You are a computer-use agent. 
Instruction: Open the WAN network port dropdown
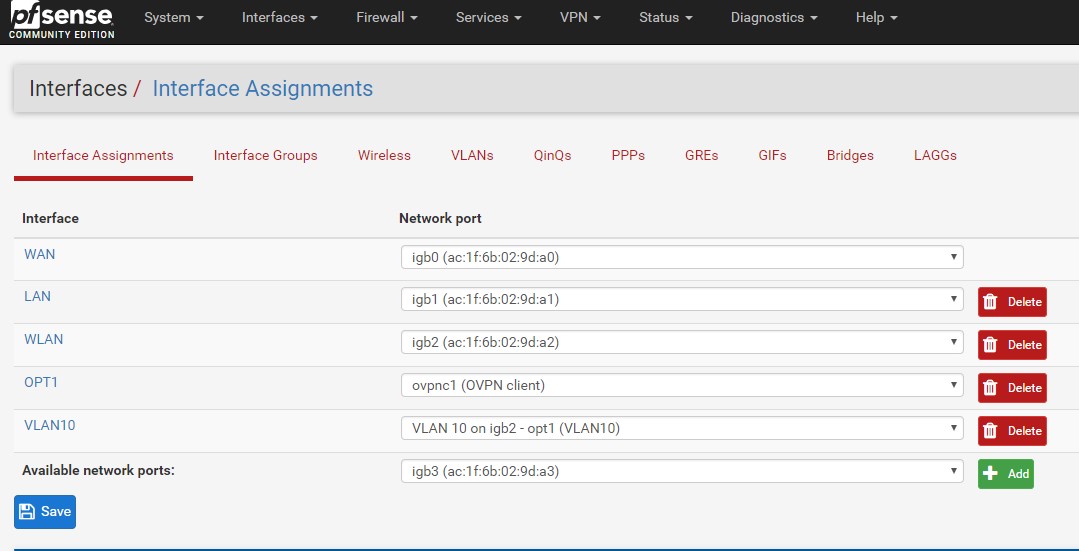681,257
